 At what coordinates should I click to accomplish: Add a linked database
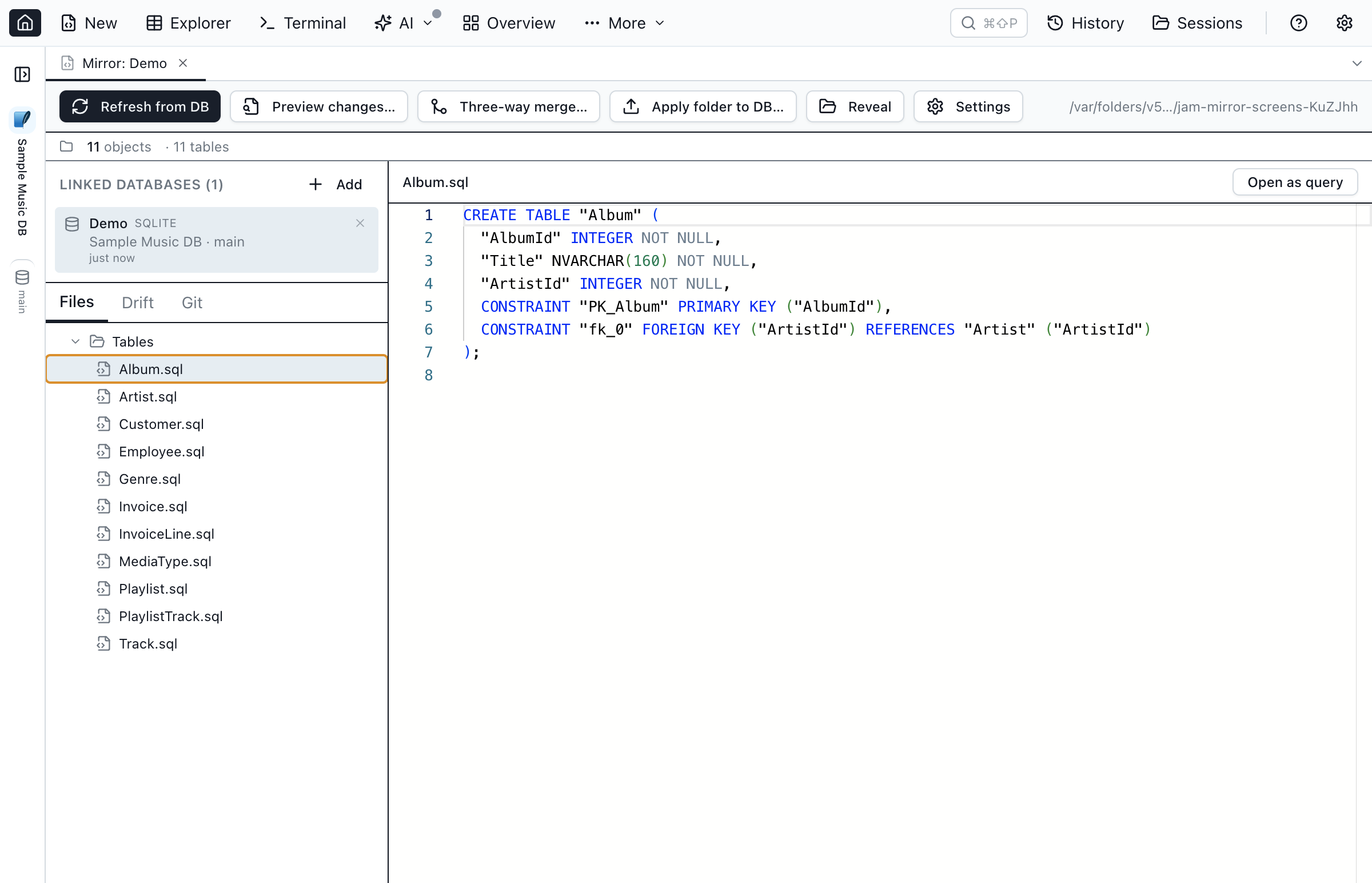(336, 184)
